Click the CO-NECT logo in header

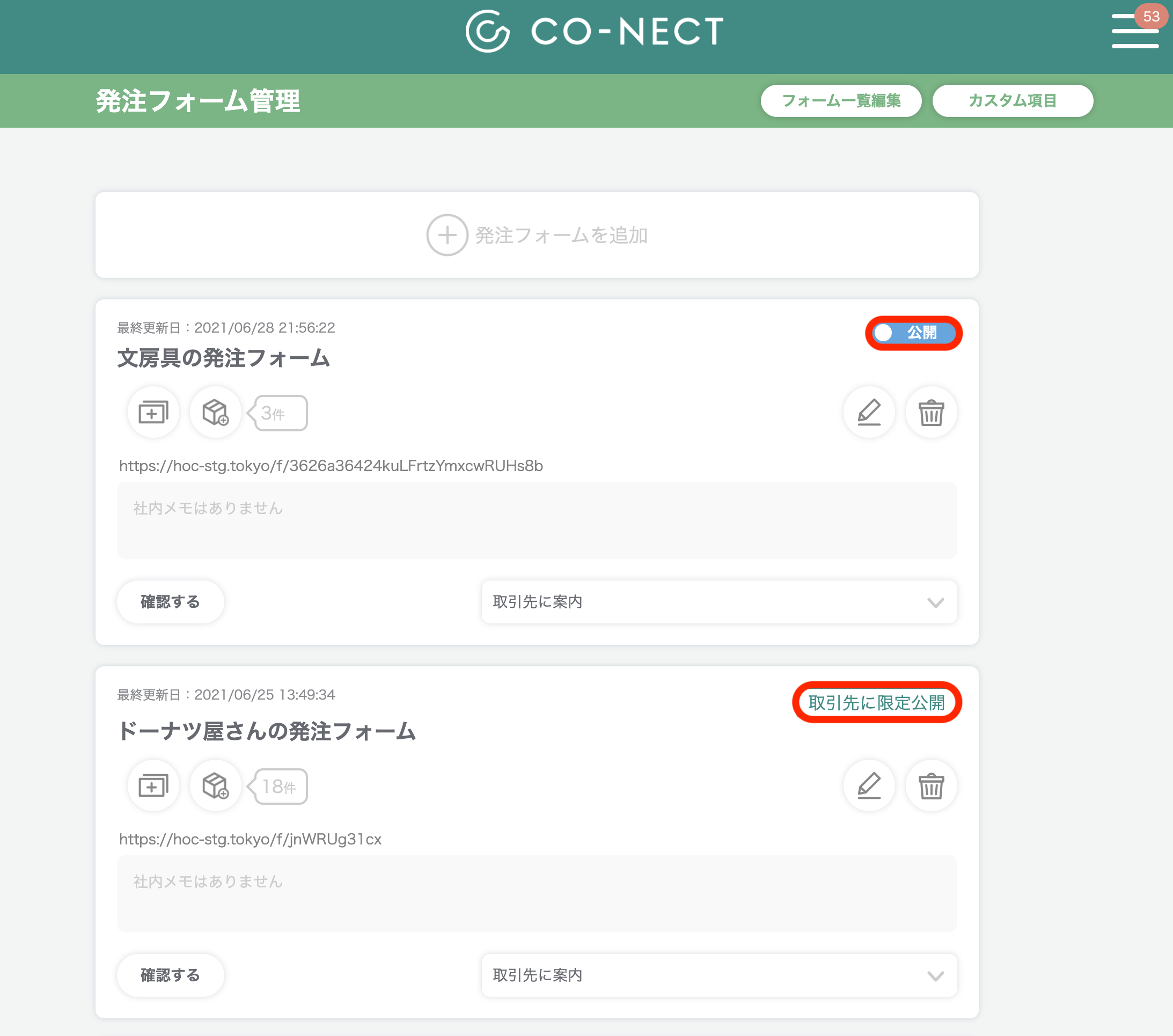[594, 31]
